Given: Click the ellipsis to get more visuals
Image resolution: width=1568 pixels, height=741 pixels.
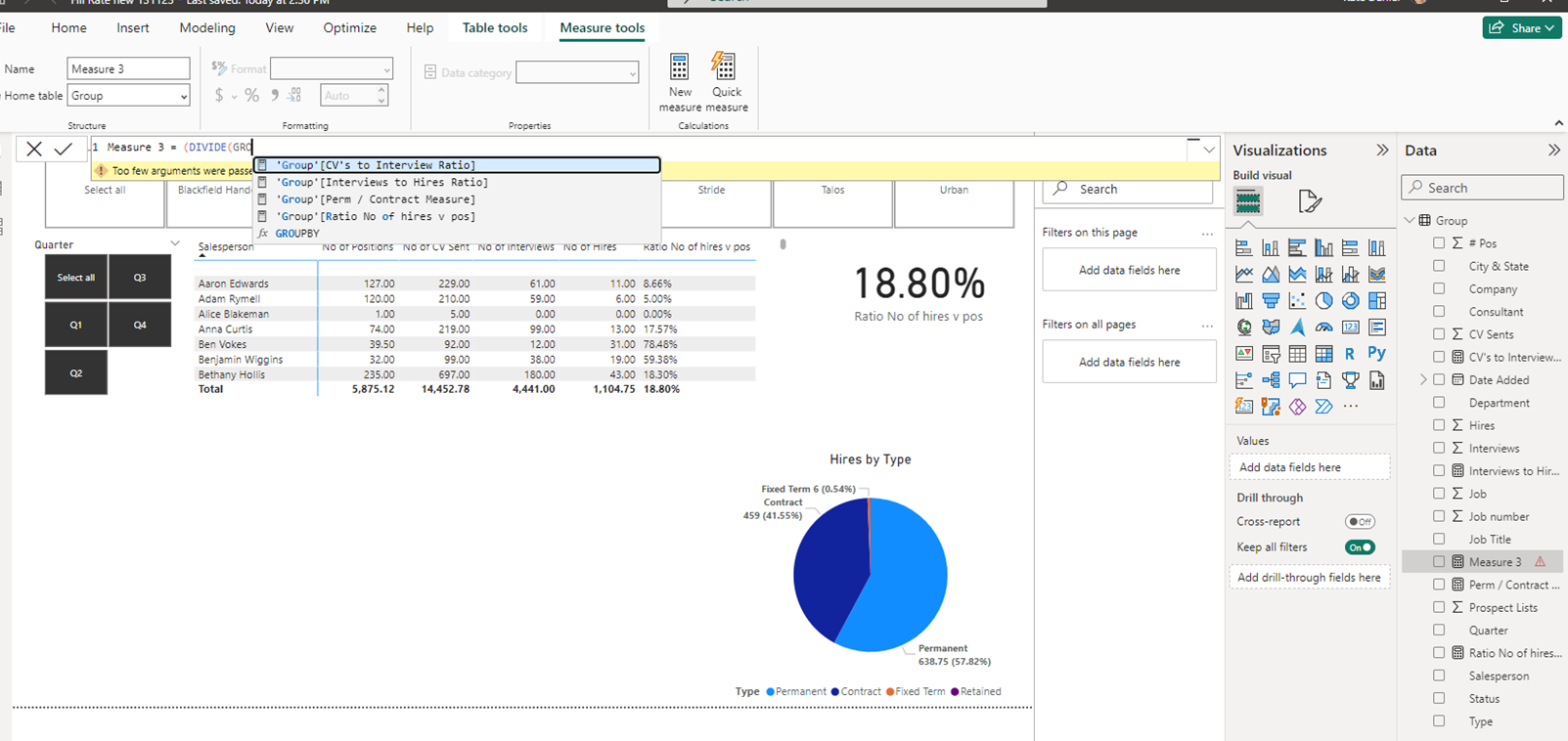Looking at the screenshot, I should (x=1350, y=406).
